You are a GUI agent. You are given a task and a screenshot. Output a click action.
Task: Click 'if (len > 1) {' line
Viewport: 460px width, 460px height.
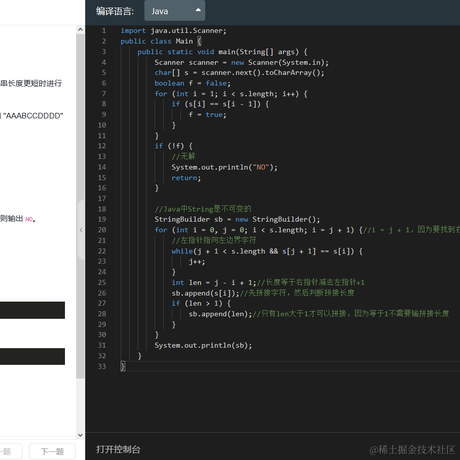click(201, 303)
